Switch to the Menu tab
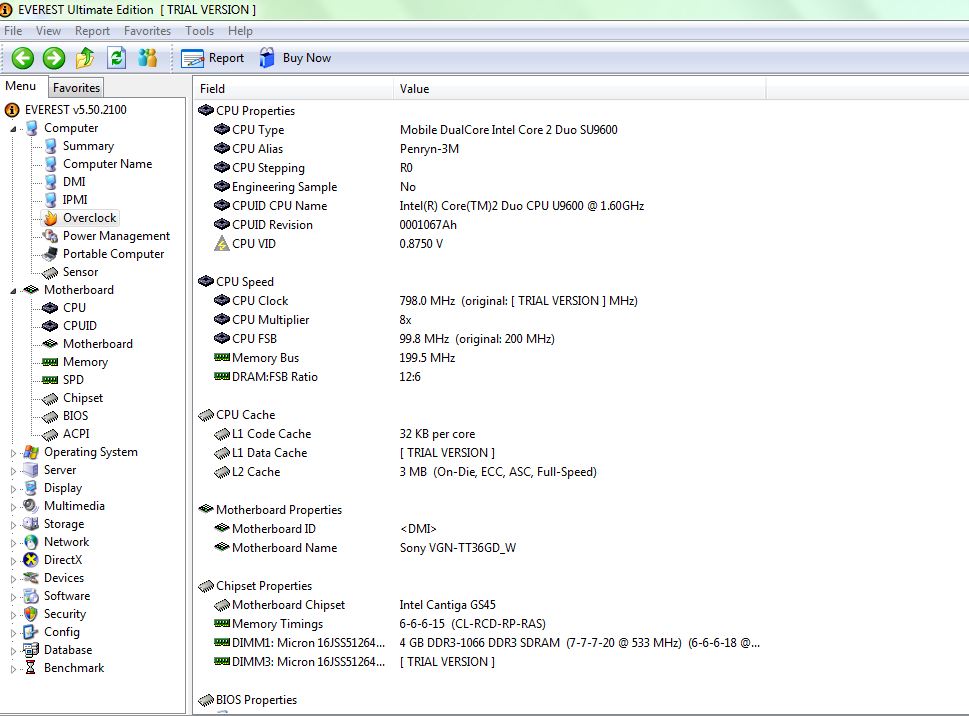969x716 pixels. click(20, 86)
